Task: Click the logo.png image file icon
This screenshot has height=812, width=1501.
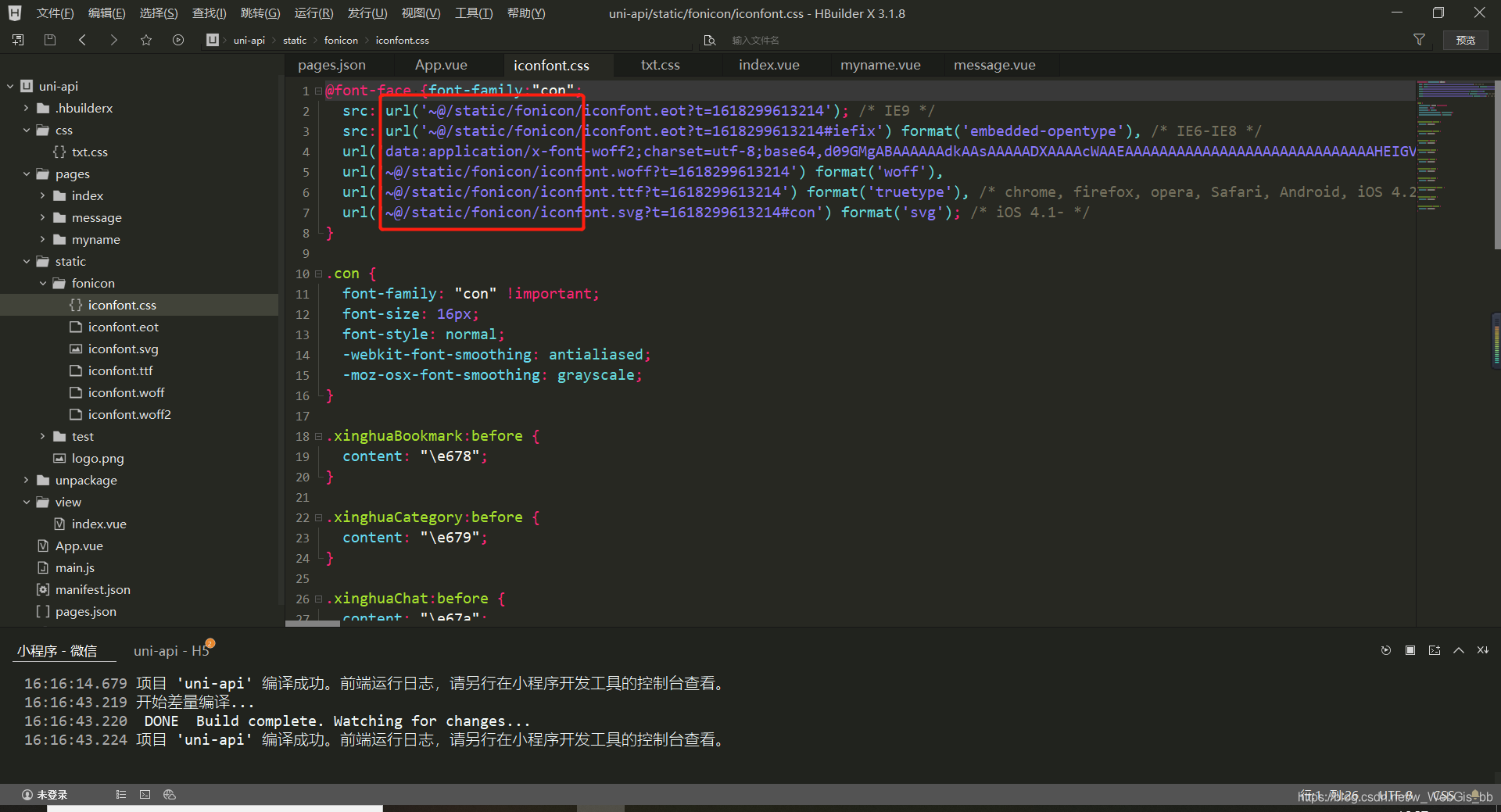Action: point(59,458)
